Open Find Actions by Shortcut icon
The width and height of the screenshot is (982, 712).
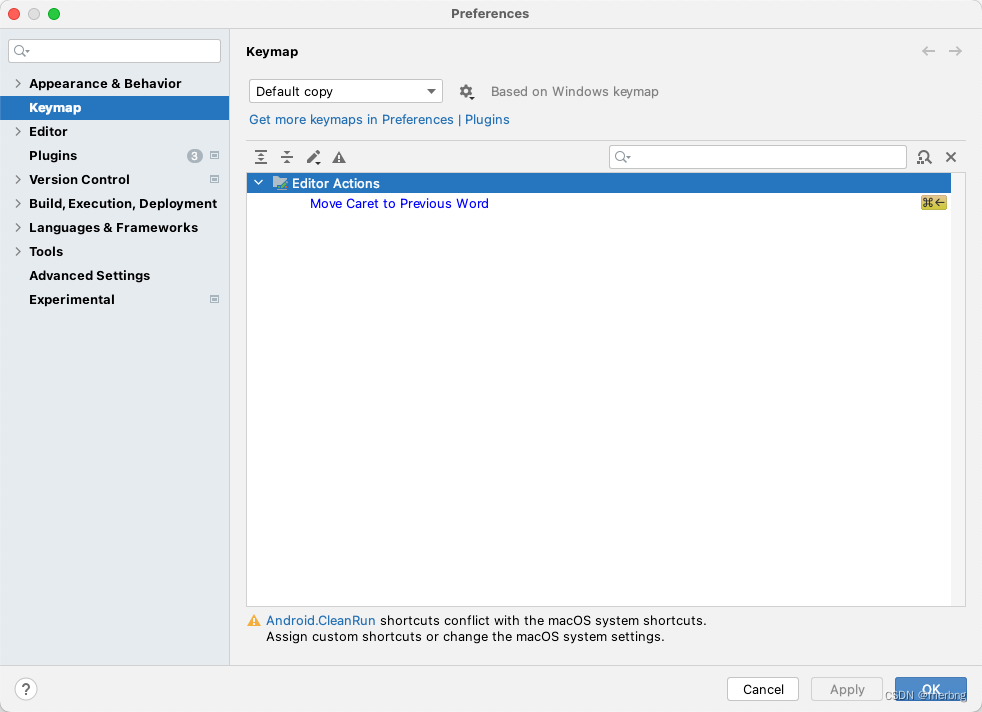pyautogui.click(x=924, y=157)
